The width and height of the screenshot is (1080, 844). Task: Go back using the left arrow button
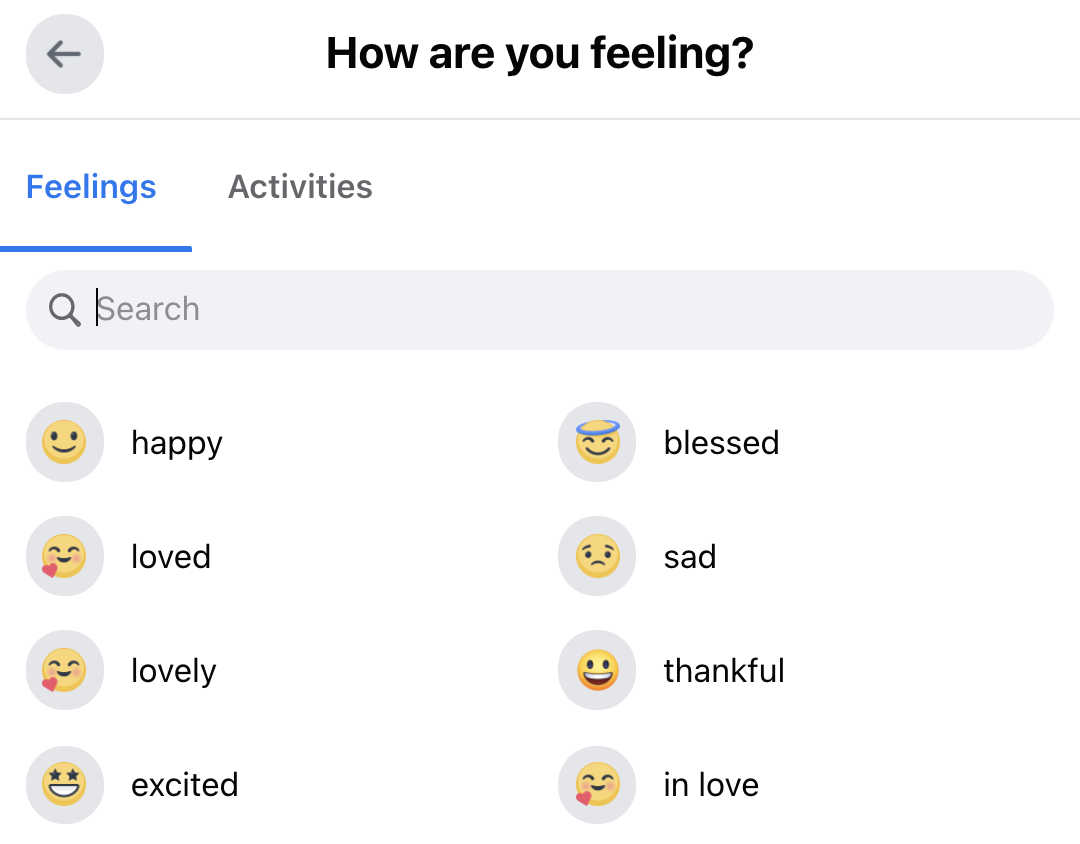65,54
